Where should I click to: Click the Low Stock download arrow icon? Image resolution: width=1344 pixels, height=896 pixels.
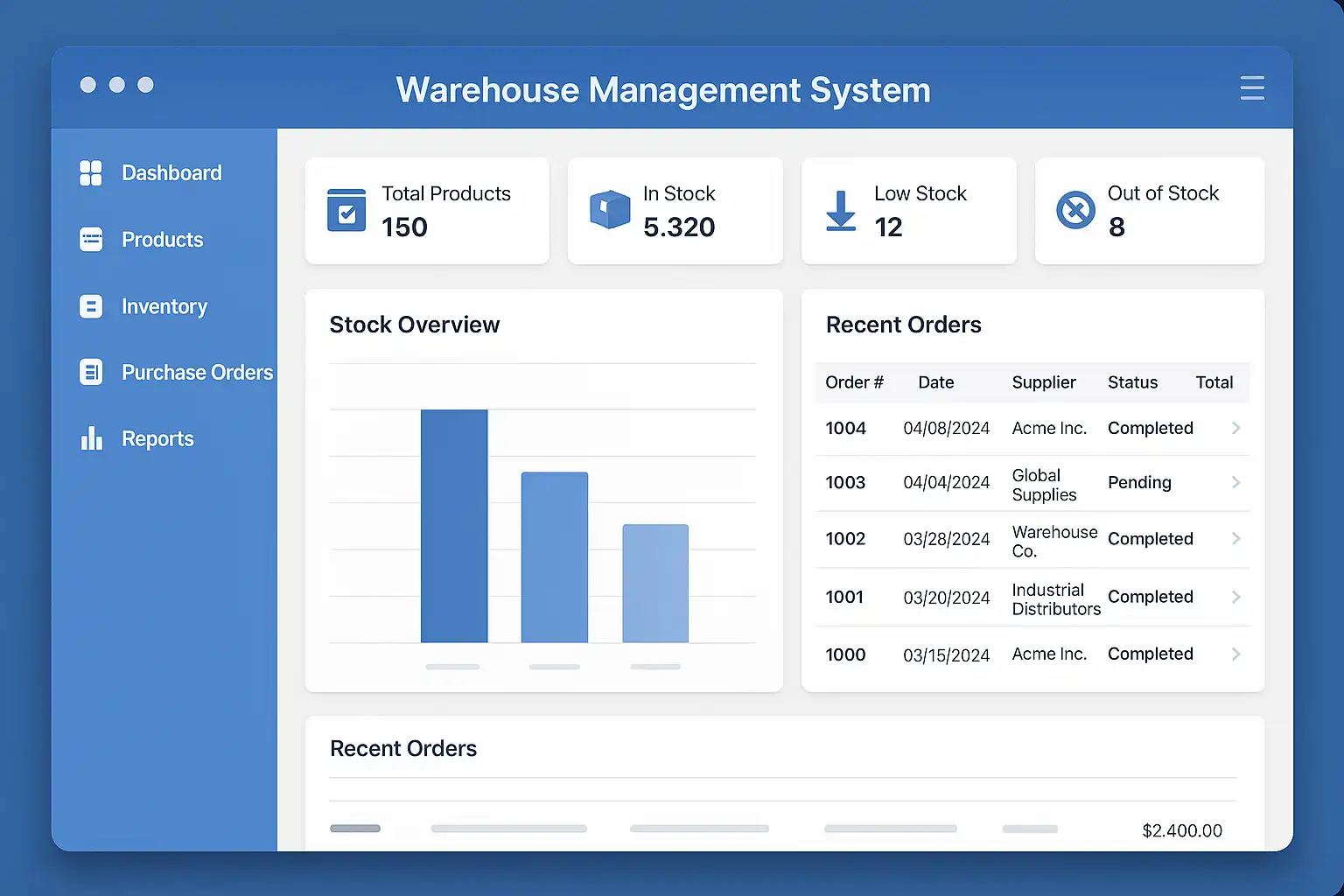tap(841, 211)
